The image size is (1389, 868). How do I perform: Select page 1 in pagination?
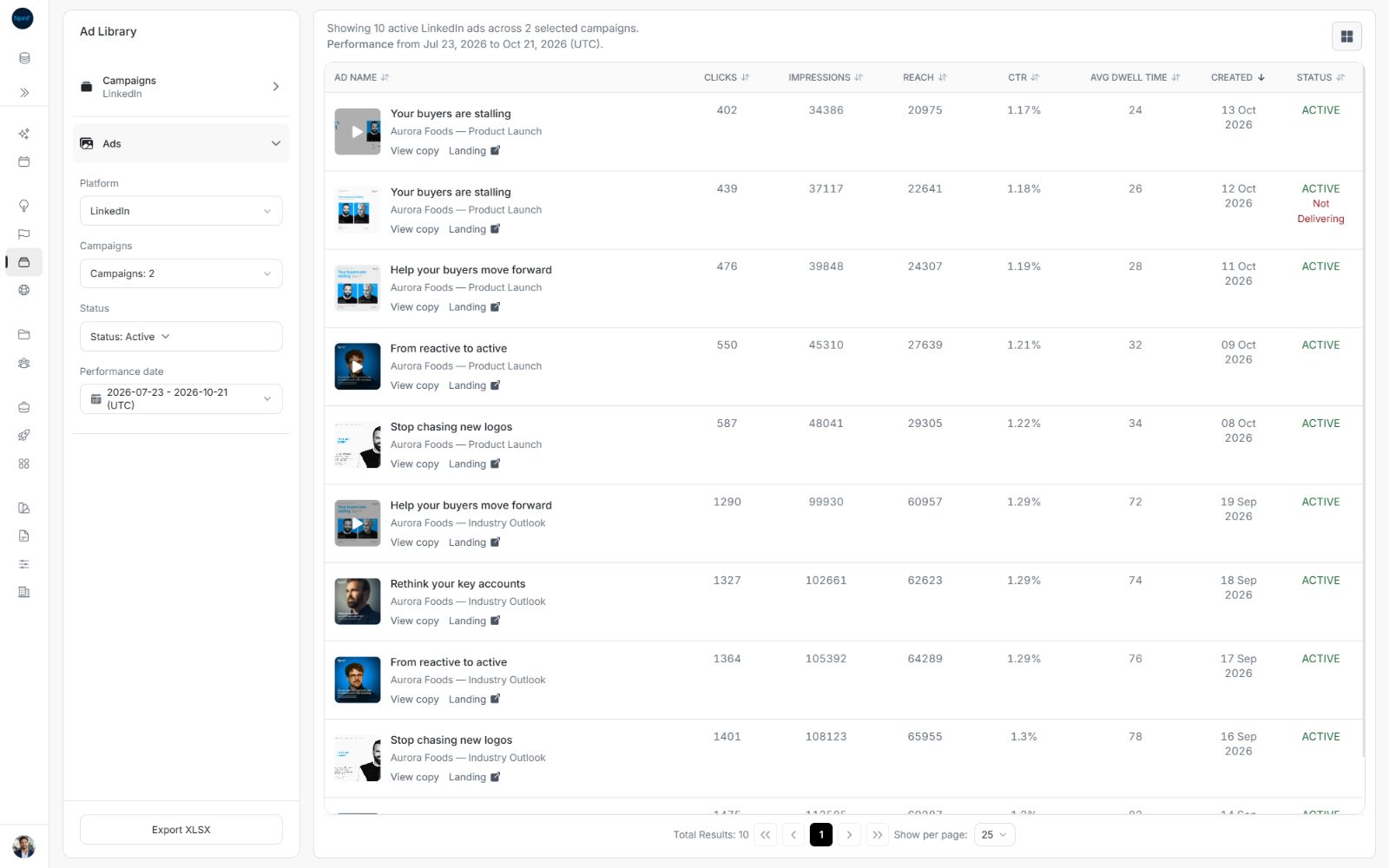pyautogui.click(x=821, y=835)
